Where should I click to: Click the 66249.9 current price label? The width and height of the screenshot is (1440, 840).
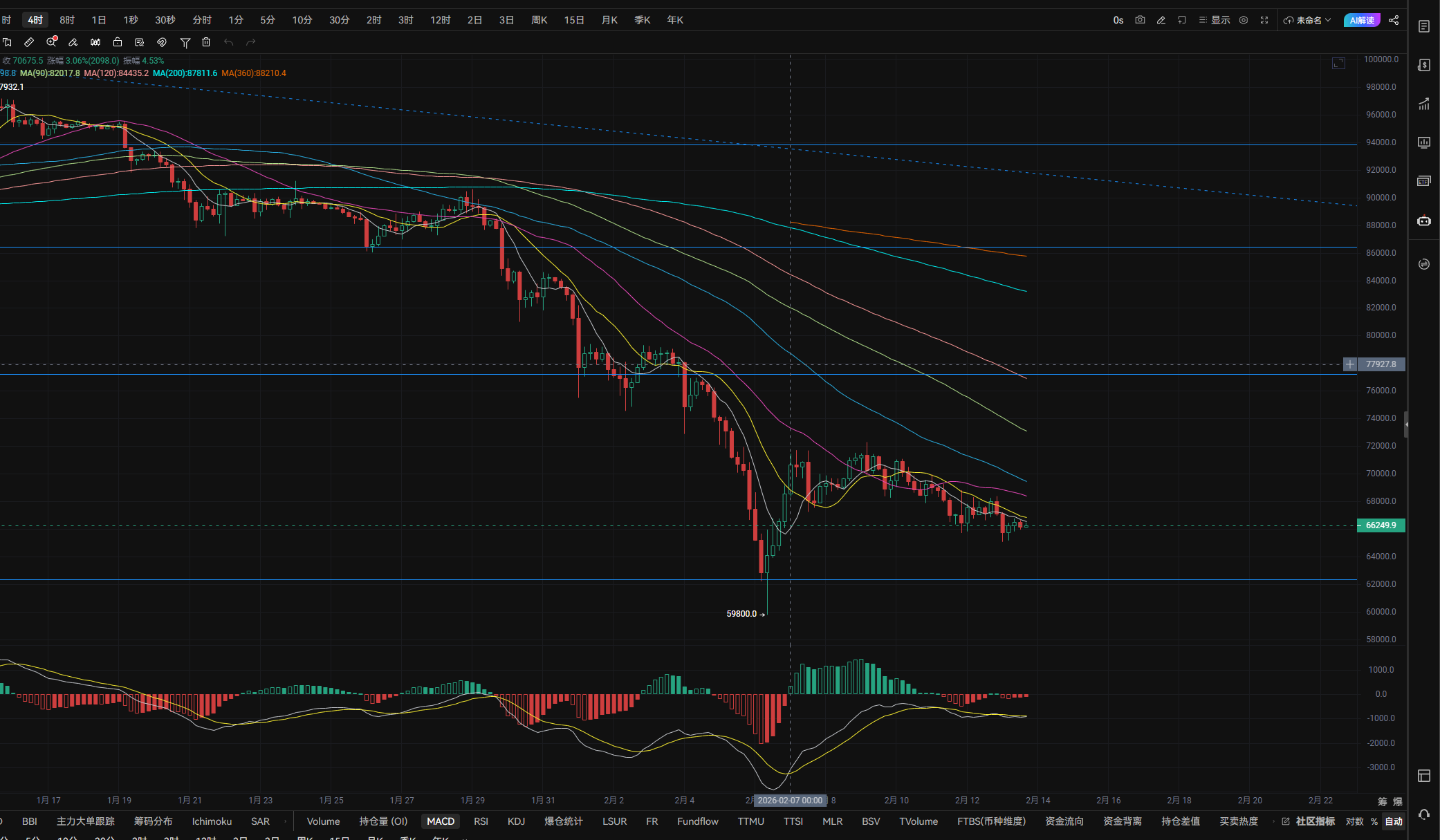click(1381, 525)
